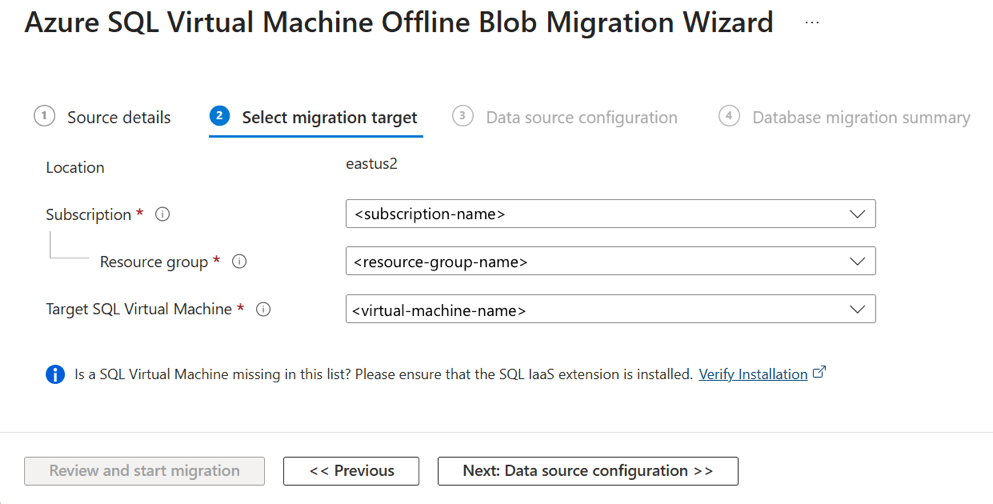Click step 3 circle icon

click(462, 116)
